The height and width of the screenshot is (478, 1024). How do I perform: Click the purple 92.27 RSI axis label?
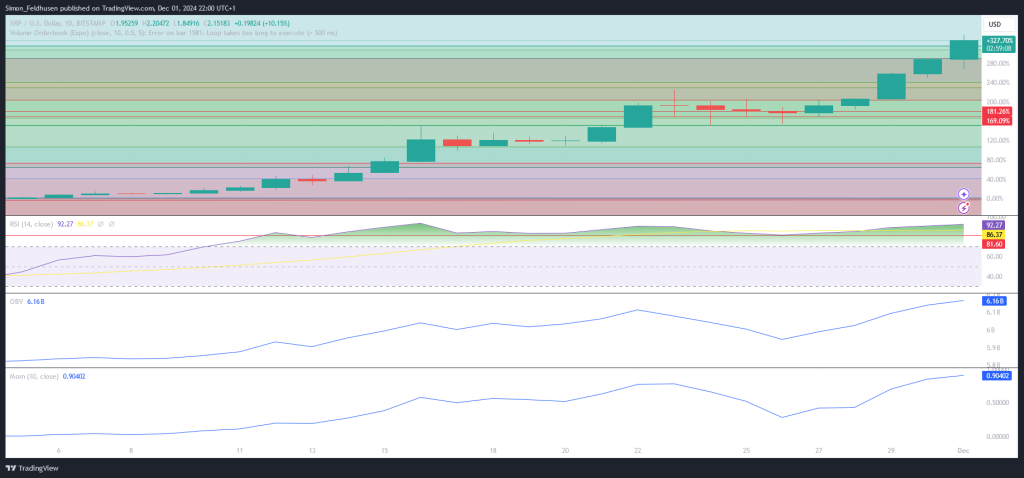(994, 225)
